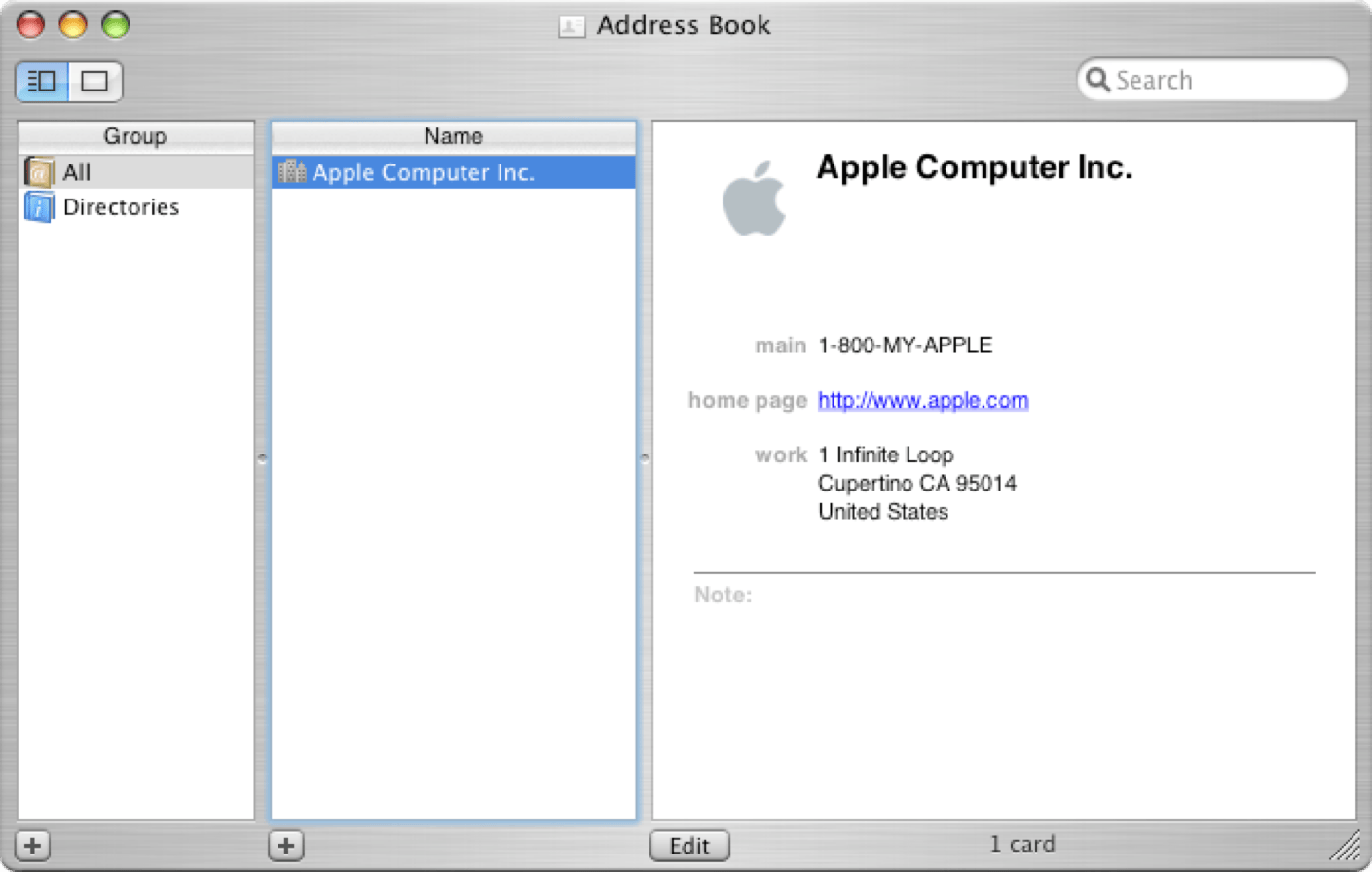The width and height of the screenshot is (1372, 872).
Task: Zoom window with the green button
Action: click(x=116, y=24)
